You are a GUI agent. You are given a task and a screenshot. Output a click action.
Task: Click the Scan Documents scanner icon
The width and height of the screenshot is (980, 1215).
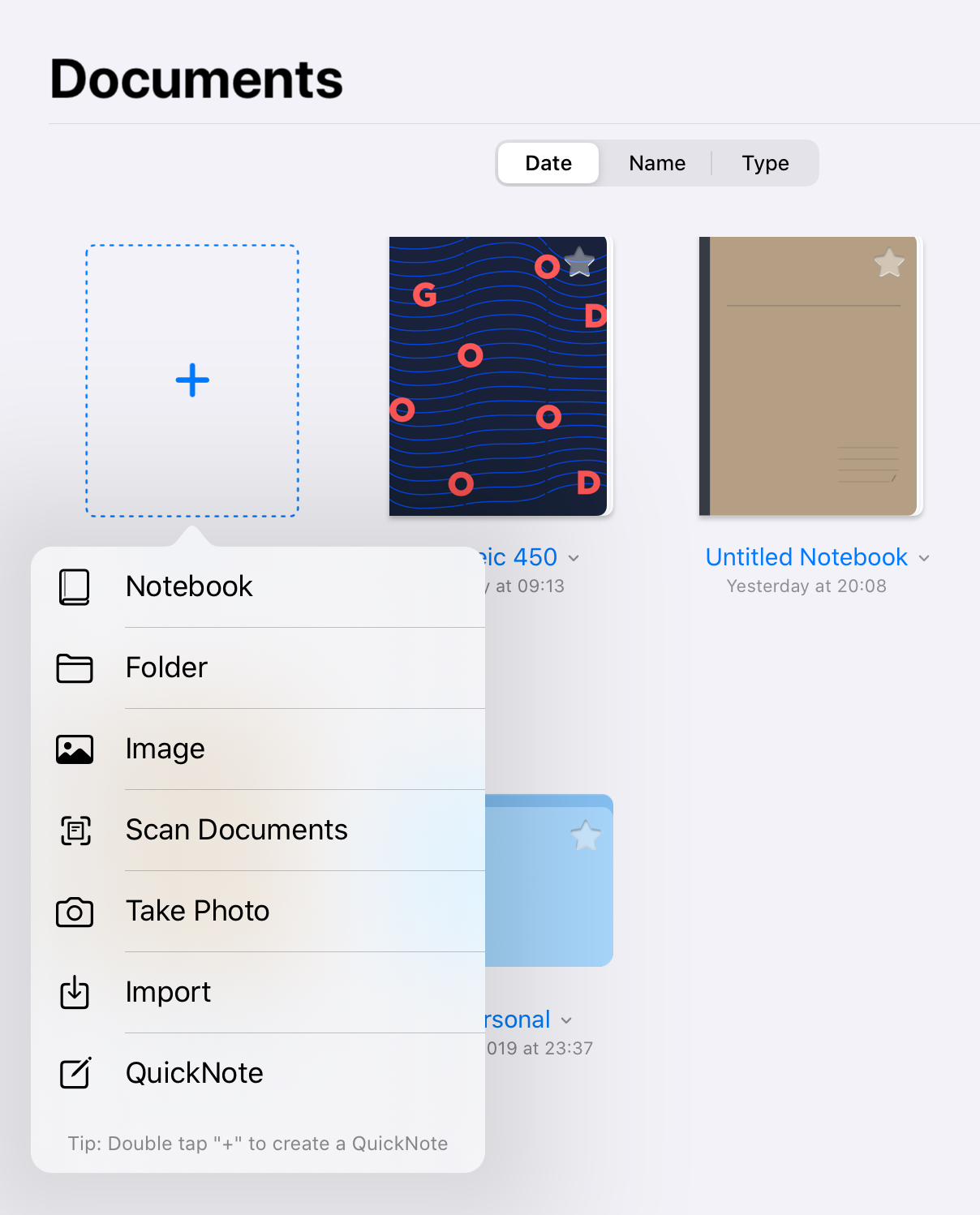point(75,831)
